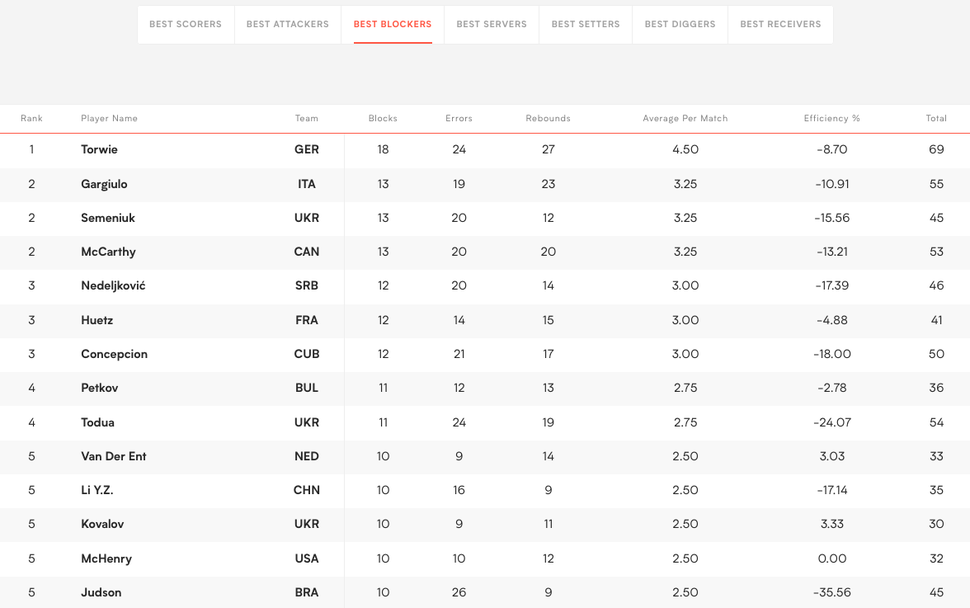The height and width of the screenshot is (608, 970).
Task: Open the Best Diggers tab
Action: point(680,24)
